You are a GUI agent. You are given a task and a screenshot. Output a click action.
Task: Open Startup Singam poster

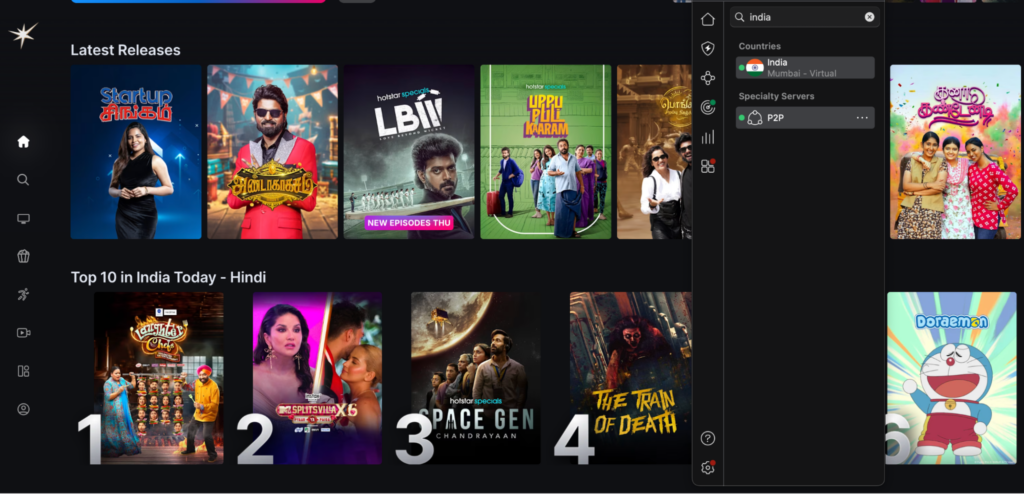(x=136, y=152)
